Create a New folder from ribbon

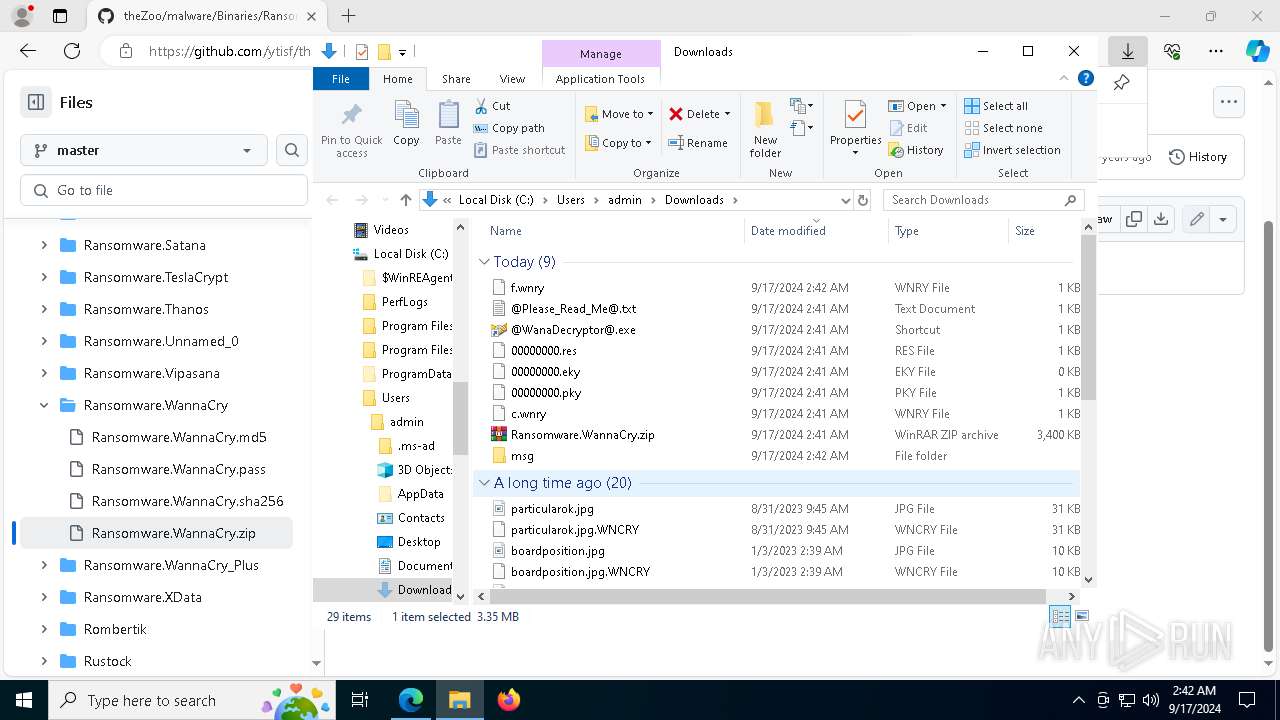click(x=765, y=130)
